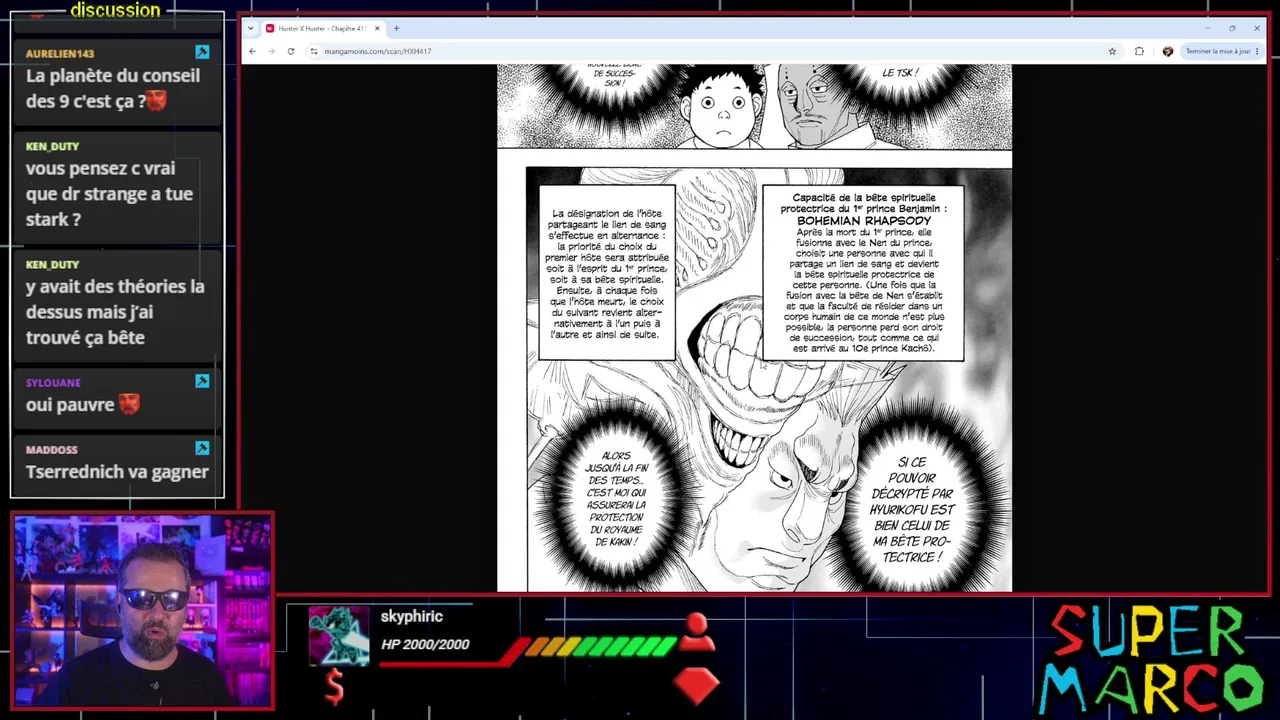Click the badge icon on MADDOSS's message

point(202,448)
